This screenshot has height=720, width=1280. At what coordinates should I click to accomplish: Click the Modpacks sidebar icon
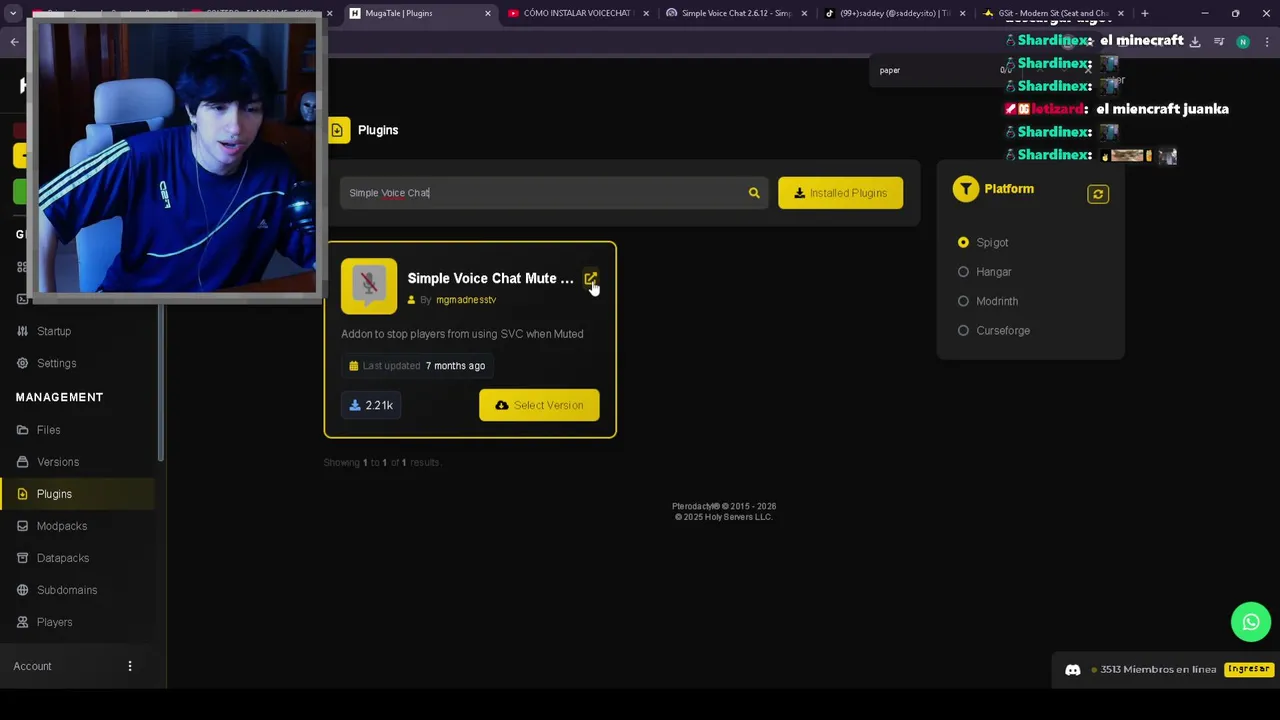pyautogui.click(x=23, y=526)
